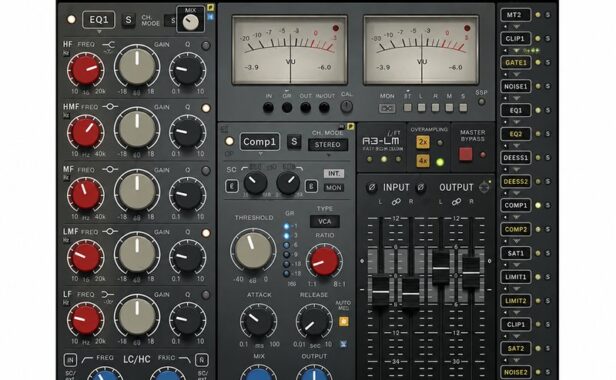Solo the SAT1 module with its S icon
Screen dimensions: 616x380
(548, 253)
